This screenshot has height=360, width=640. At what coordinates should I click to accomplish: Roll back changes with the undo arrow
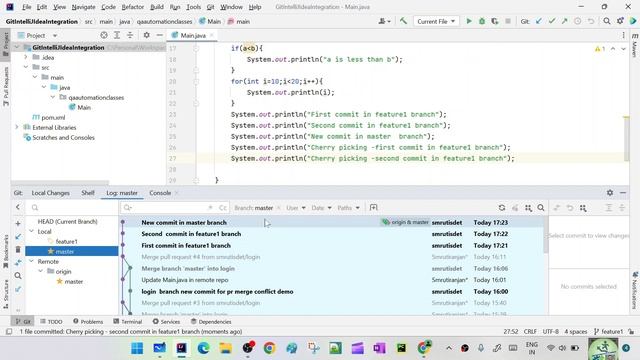pos(591,21)
